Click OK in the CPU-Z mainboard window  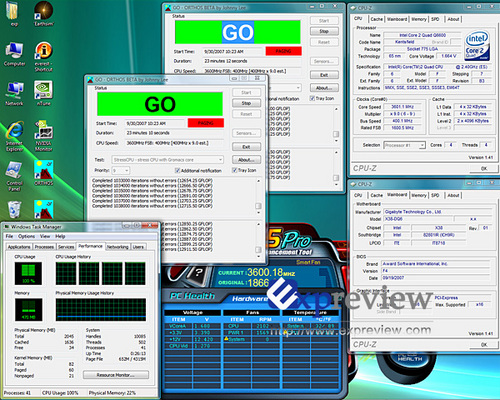[484, 344]
